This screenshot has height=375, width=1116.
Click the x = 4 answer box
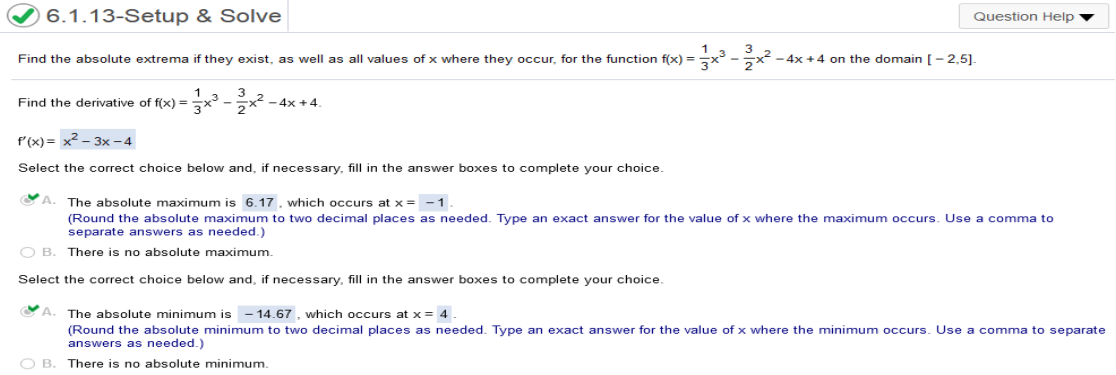tap(444, 314)
